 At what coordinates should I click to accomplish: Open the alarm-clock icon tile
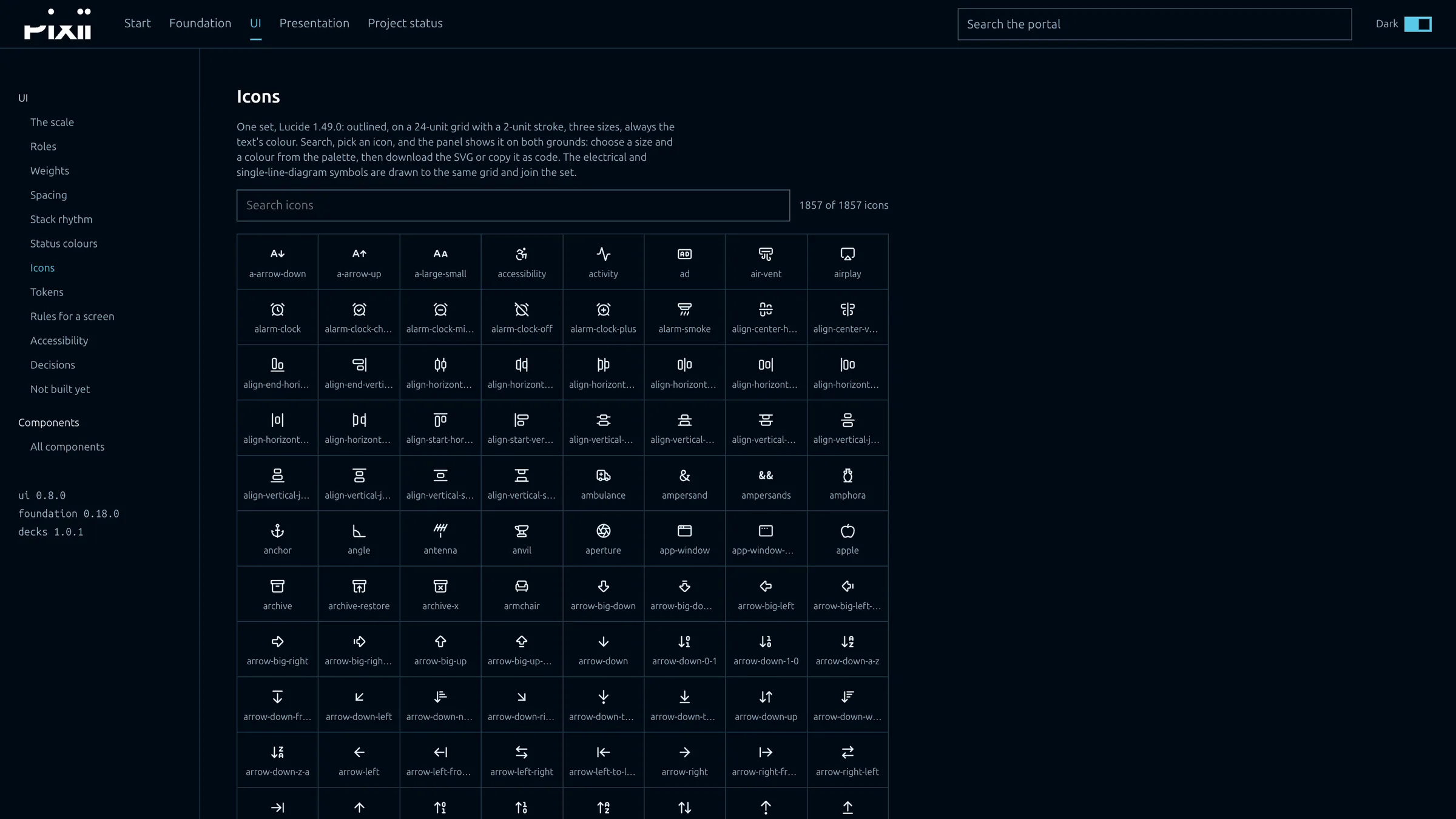coord(277,317)
